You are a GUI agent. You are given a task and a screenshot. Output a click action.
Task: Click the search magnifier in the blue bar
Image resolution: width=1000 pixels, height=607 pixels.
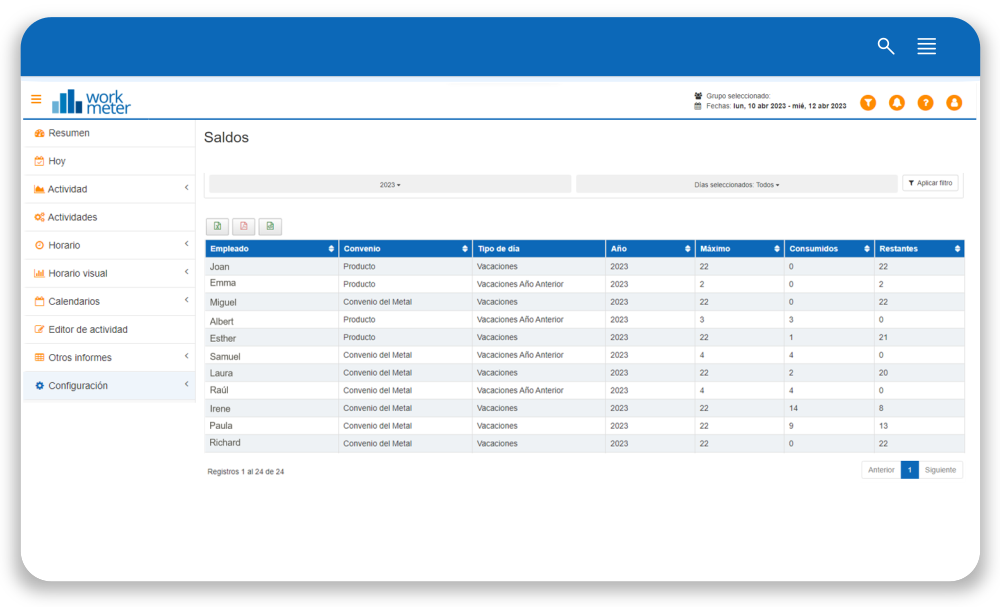pyautogui.click(x=885, y=46)
